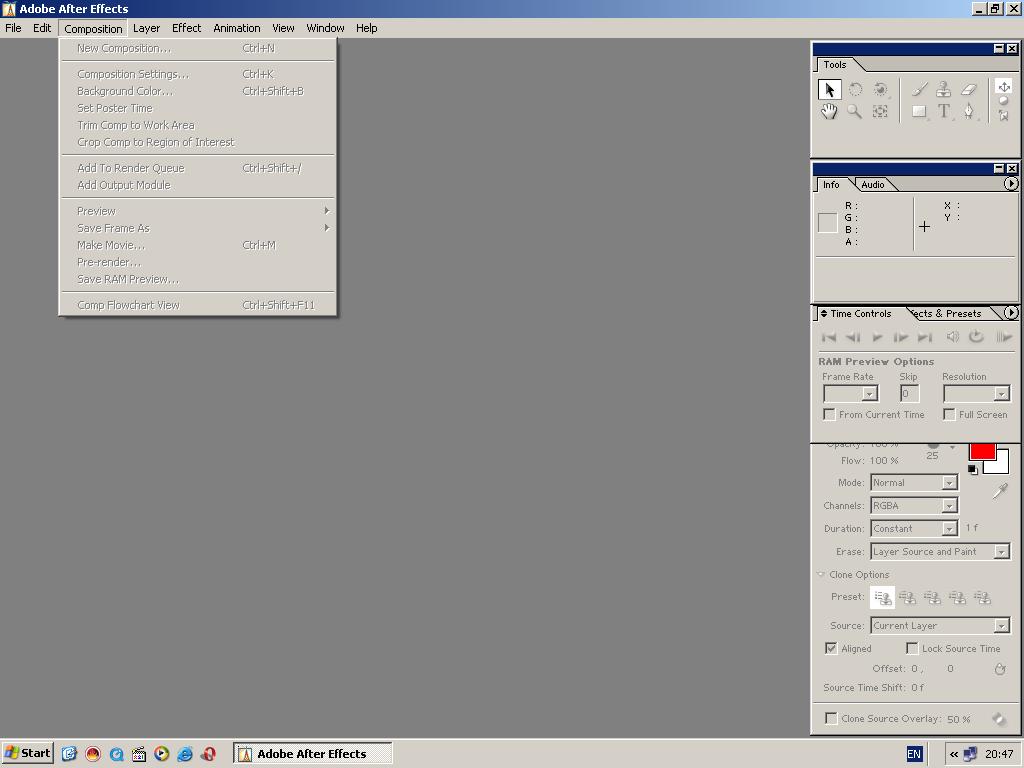Switch to the Audio tab
Screen dimensions: 1024x768
pos(872,185)
